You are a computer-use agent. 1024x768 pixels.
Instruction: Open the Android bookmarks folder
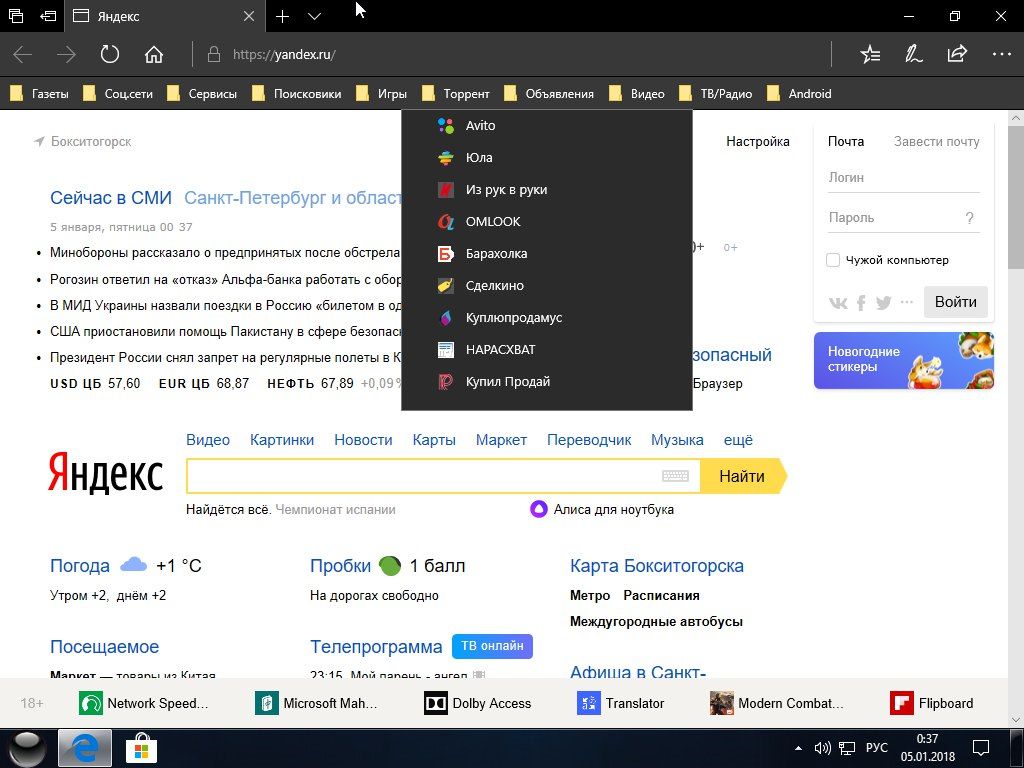point(799,94)
